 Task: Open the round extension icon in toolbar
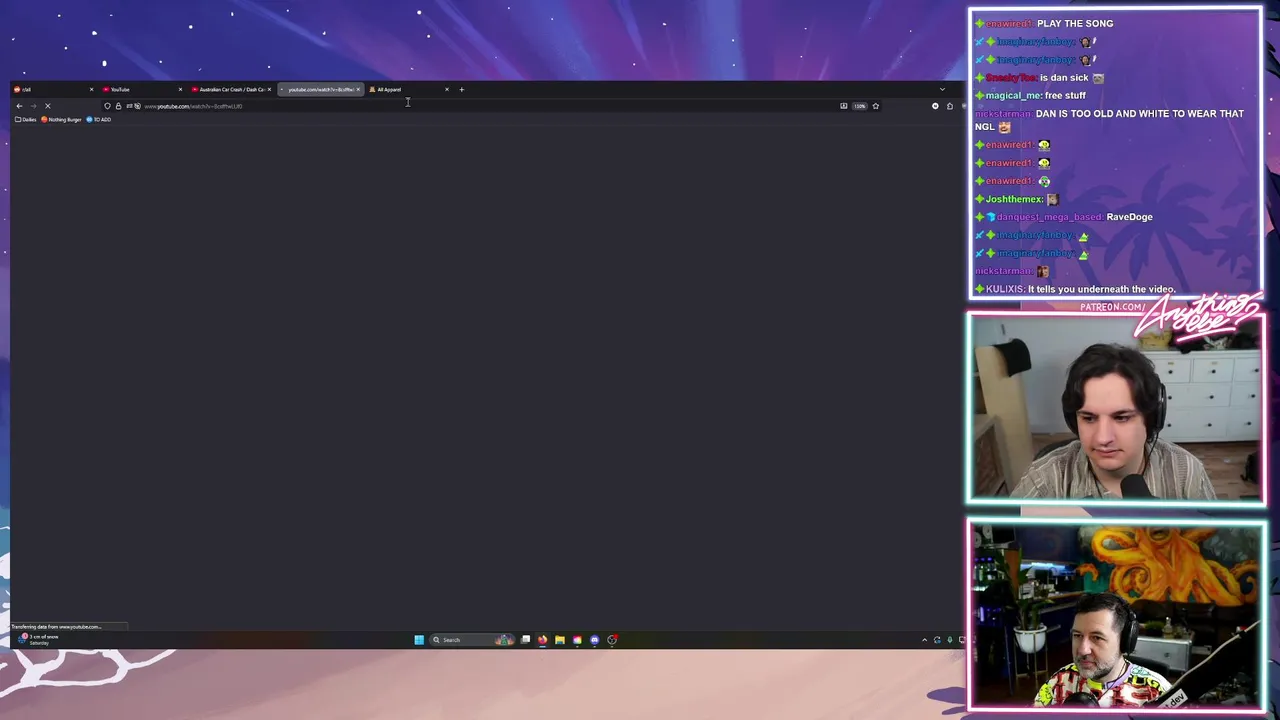pyautogui.click(x=935, y=106)
